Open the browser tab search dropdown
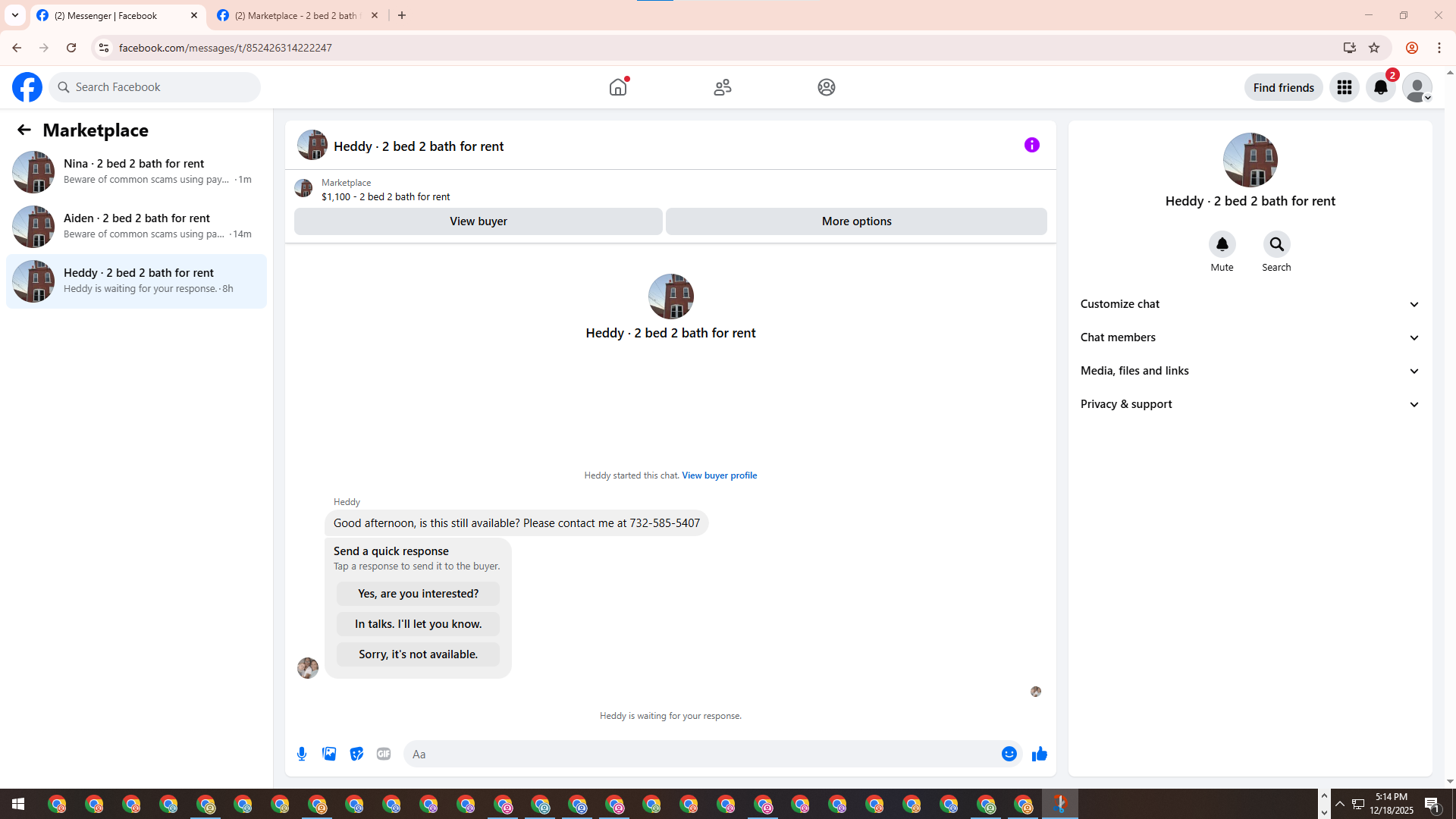The width and height of the screenshot is (1456, 819). pos(15,15)
